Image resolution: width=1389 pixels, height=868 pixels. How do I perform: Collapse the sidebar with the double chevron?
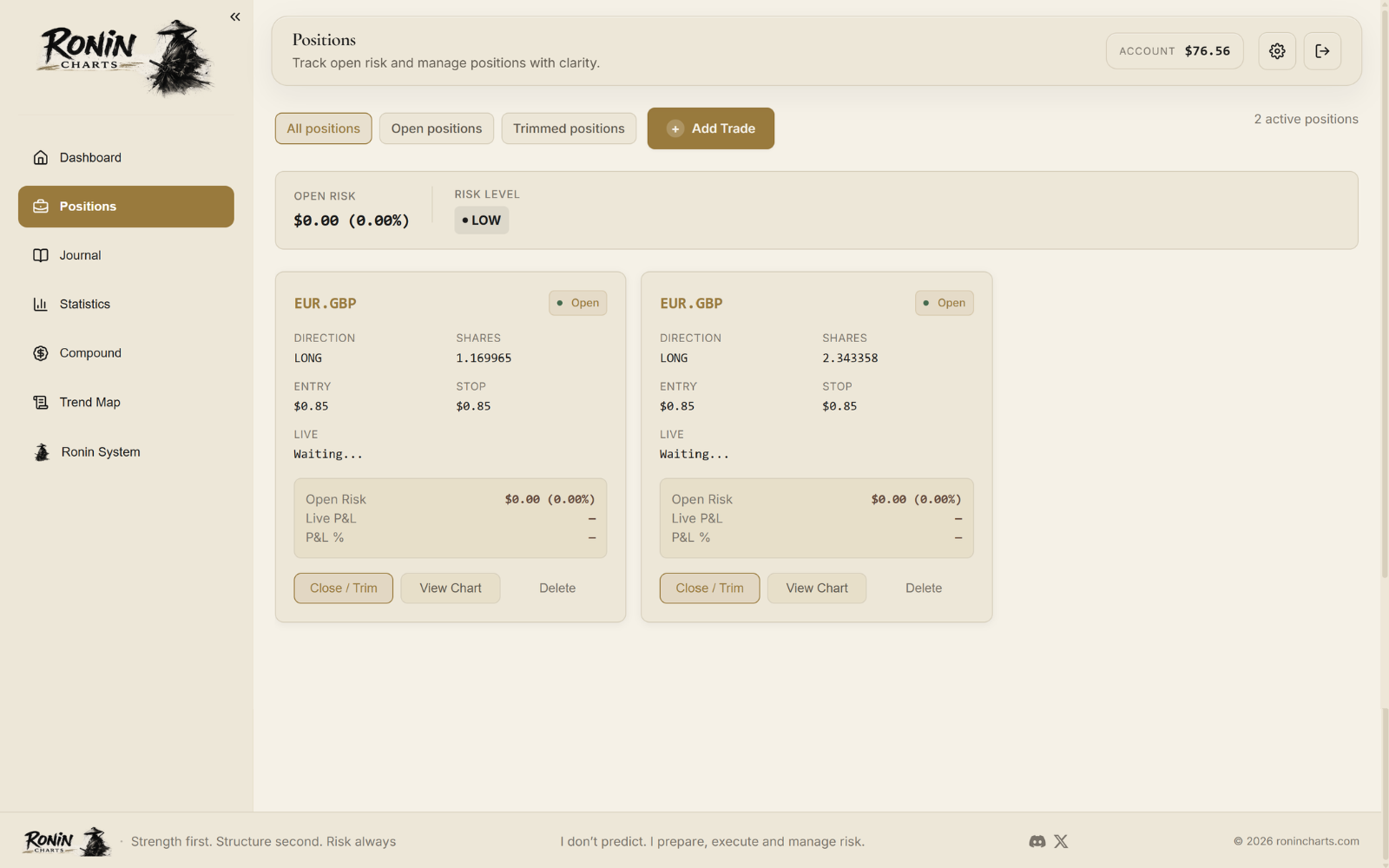[x=235, y=16]
